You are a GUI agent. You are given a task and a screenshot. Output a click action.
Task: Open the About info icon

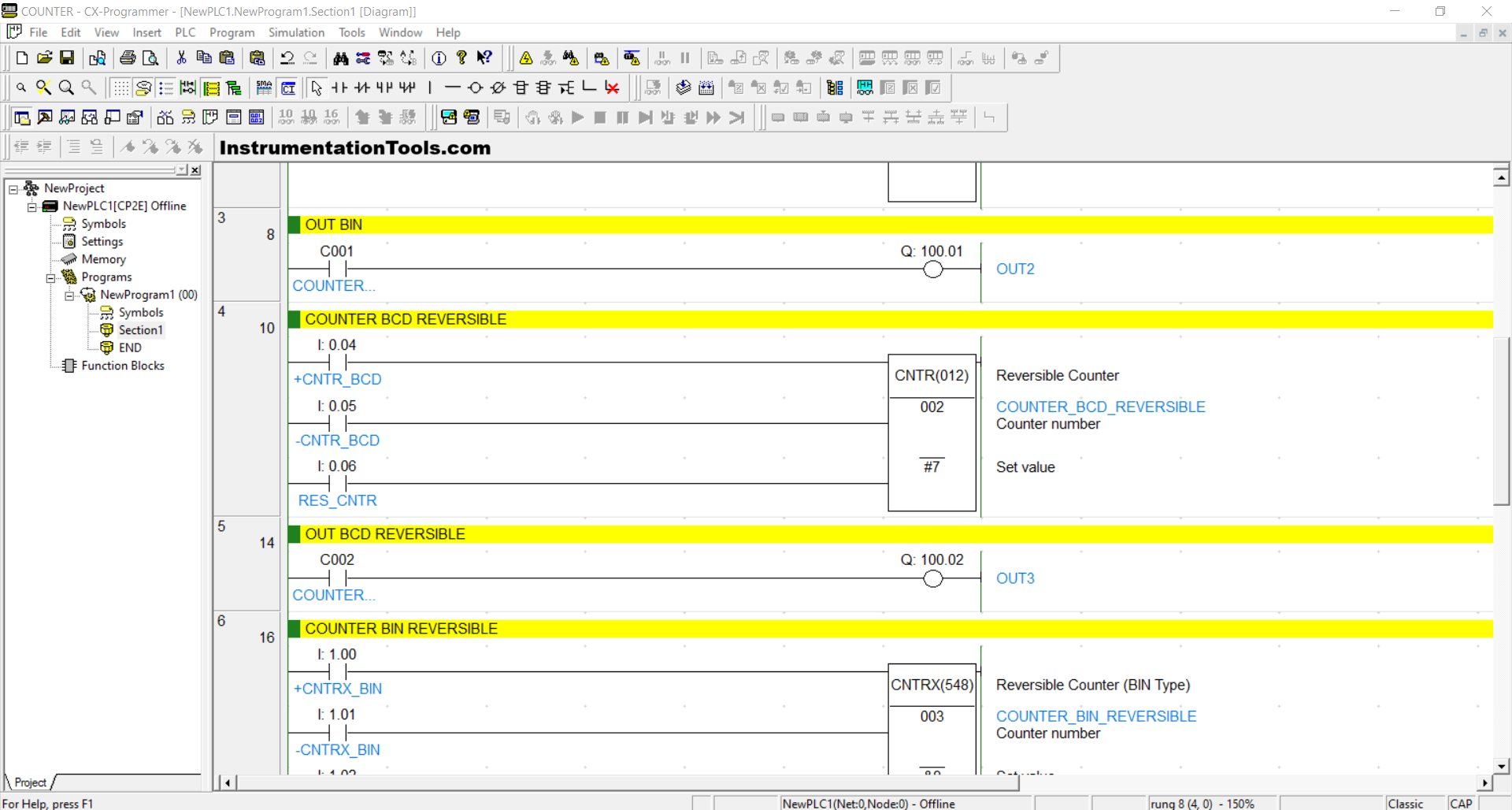tap(439, 58)
